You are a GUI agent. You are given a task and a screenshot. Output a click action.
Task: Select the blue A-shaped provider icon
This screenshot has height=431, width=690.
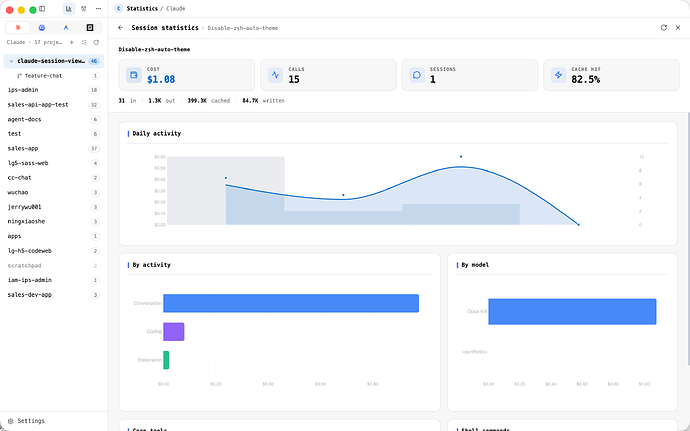(x=66, y=28)
